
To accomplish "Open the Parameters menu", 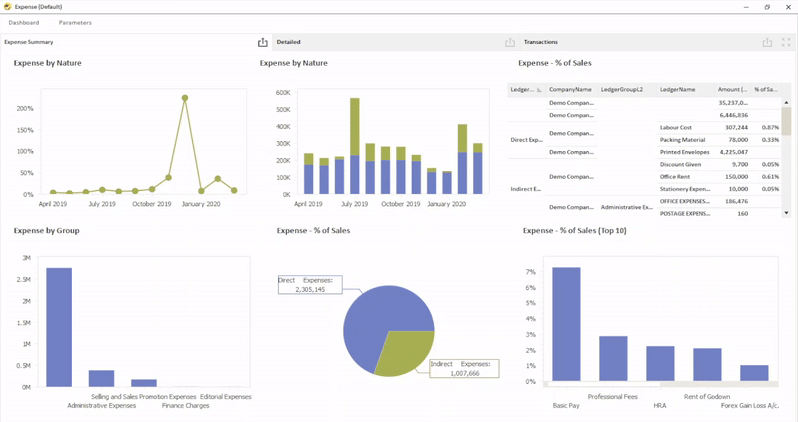I will tap(75, 22).
